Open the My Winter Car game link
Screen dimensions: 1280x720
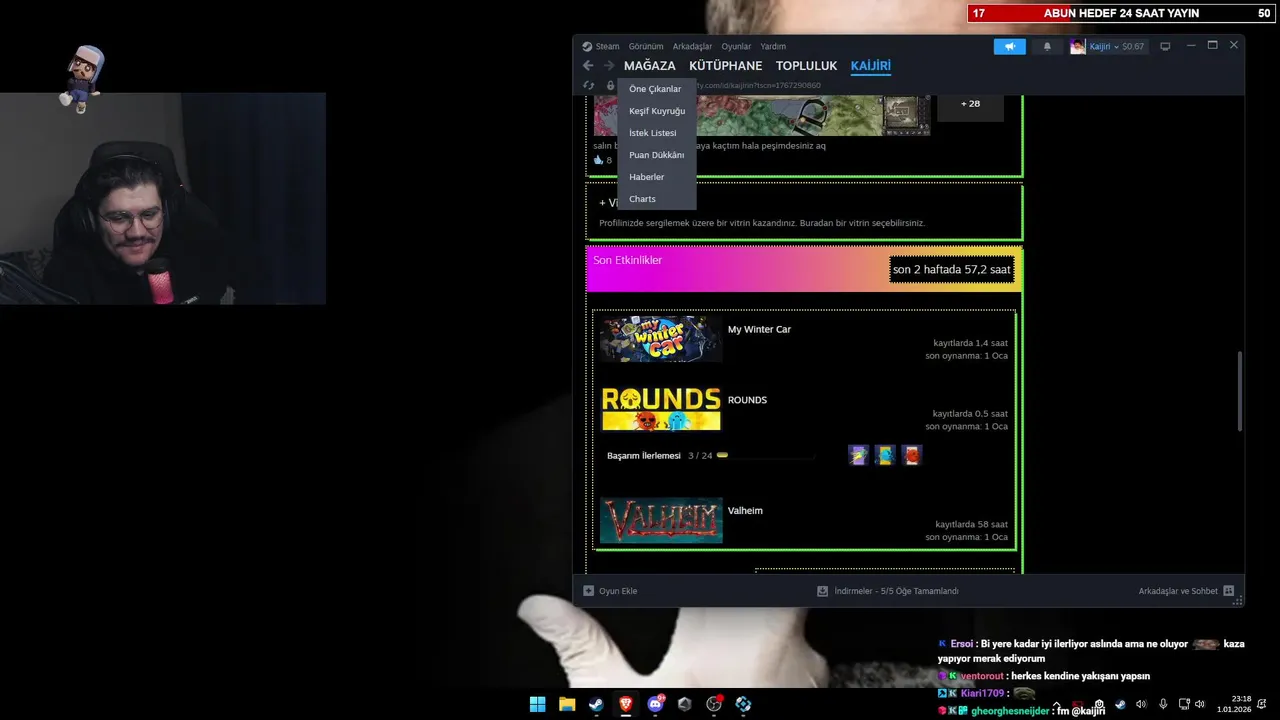[x=759, y=329]
